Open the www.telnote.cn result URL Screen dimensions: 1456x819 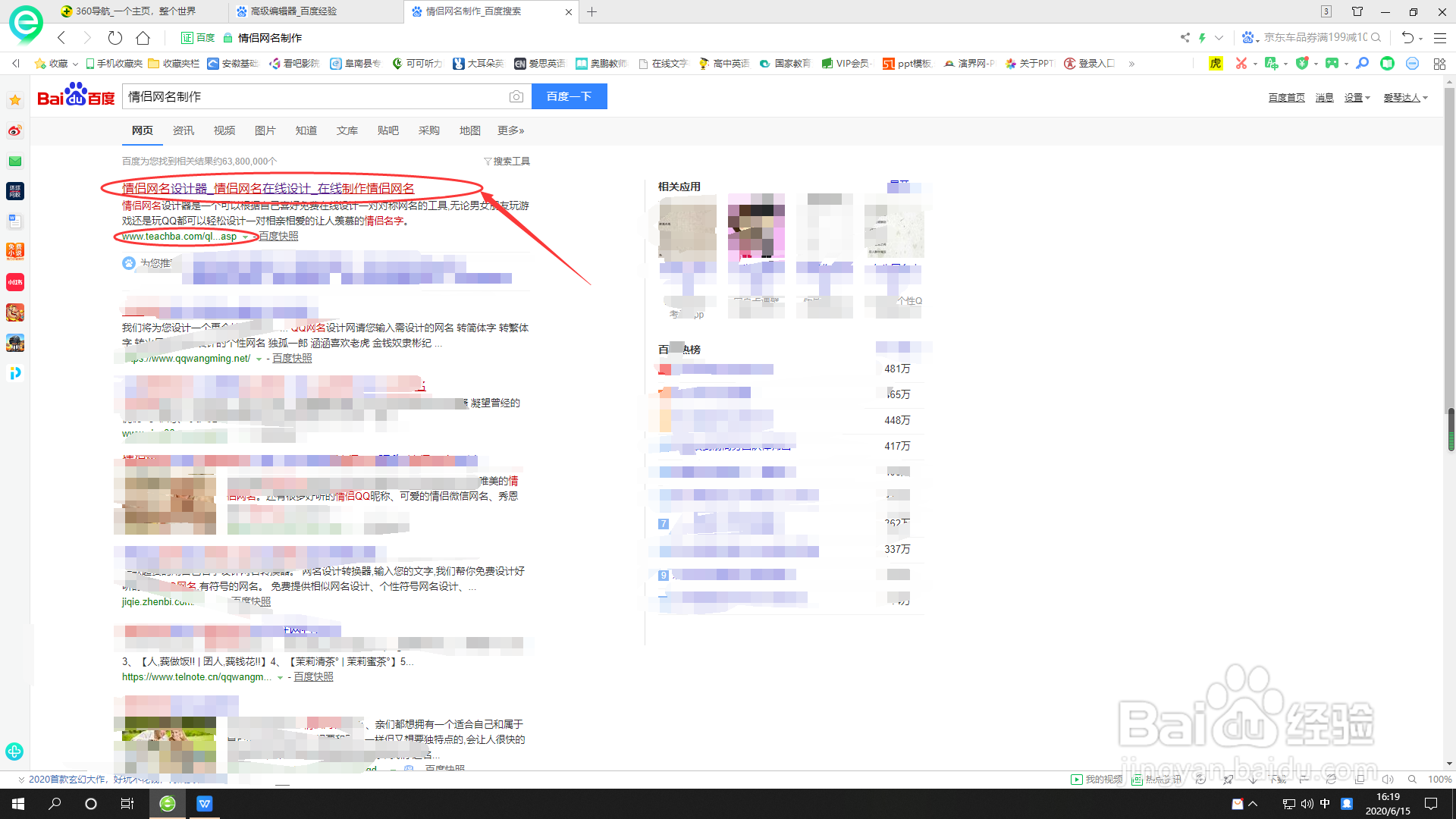pyautogui.click(x=196, y=677)
